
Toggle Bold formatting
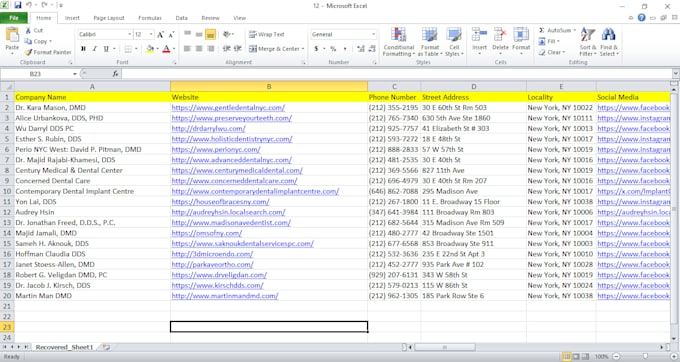[83, 49]
